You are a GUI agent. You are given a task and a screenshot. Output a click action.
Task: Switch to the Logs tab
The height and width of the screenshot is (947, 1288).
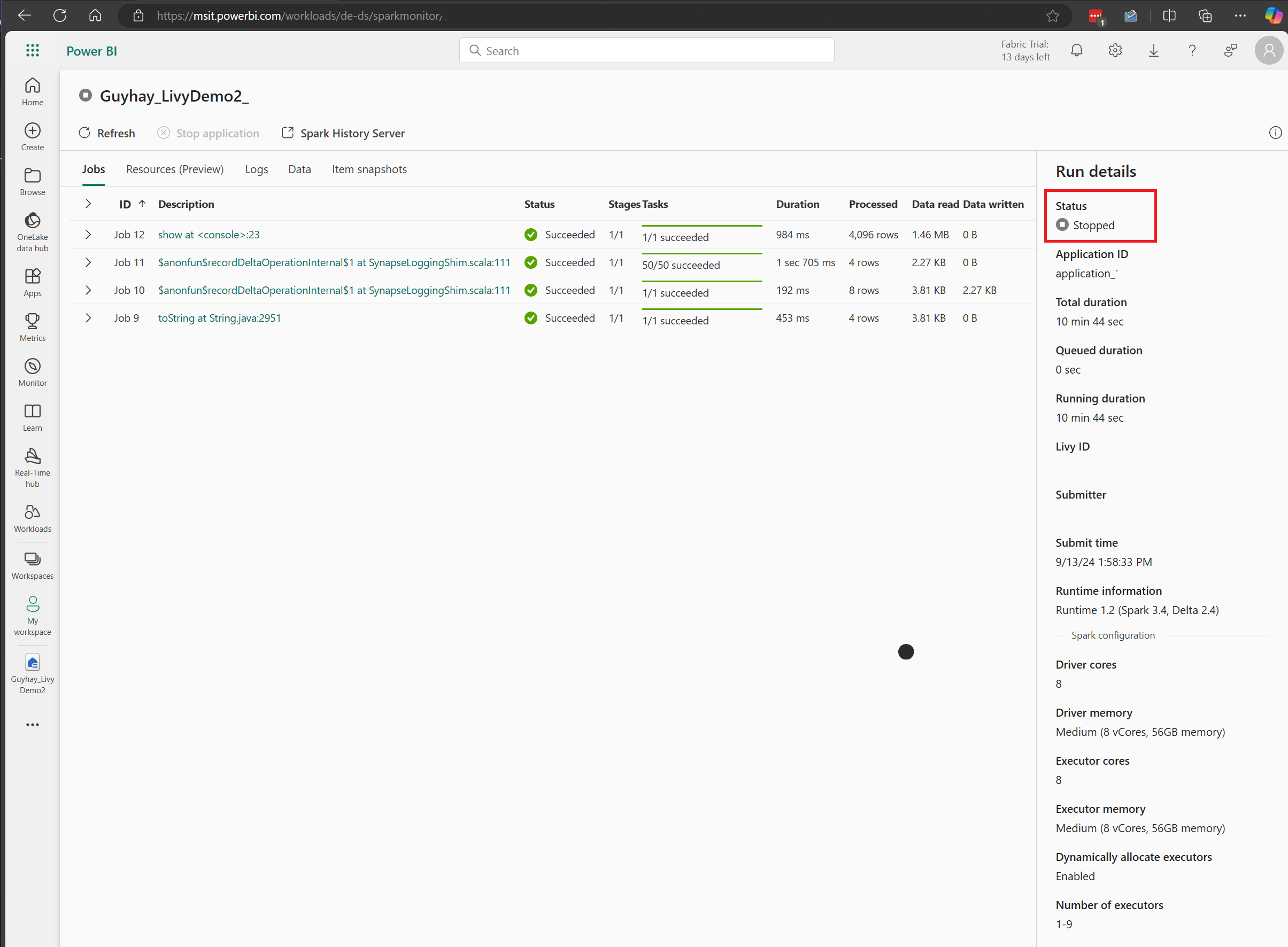click(256, 169)
